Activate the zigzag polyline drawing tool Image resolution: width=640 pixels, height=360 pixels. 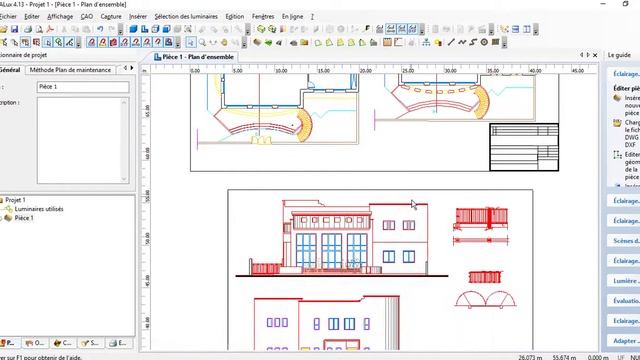click(x=462, y=42)
